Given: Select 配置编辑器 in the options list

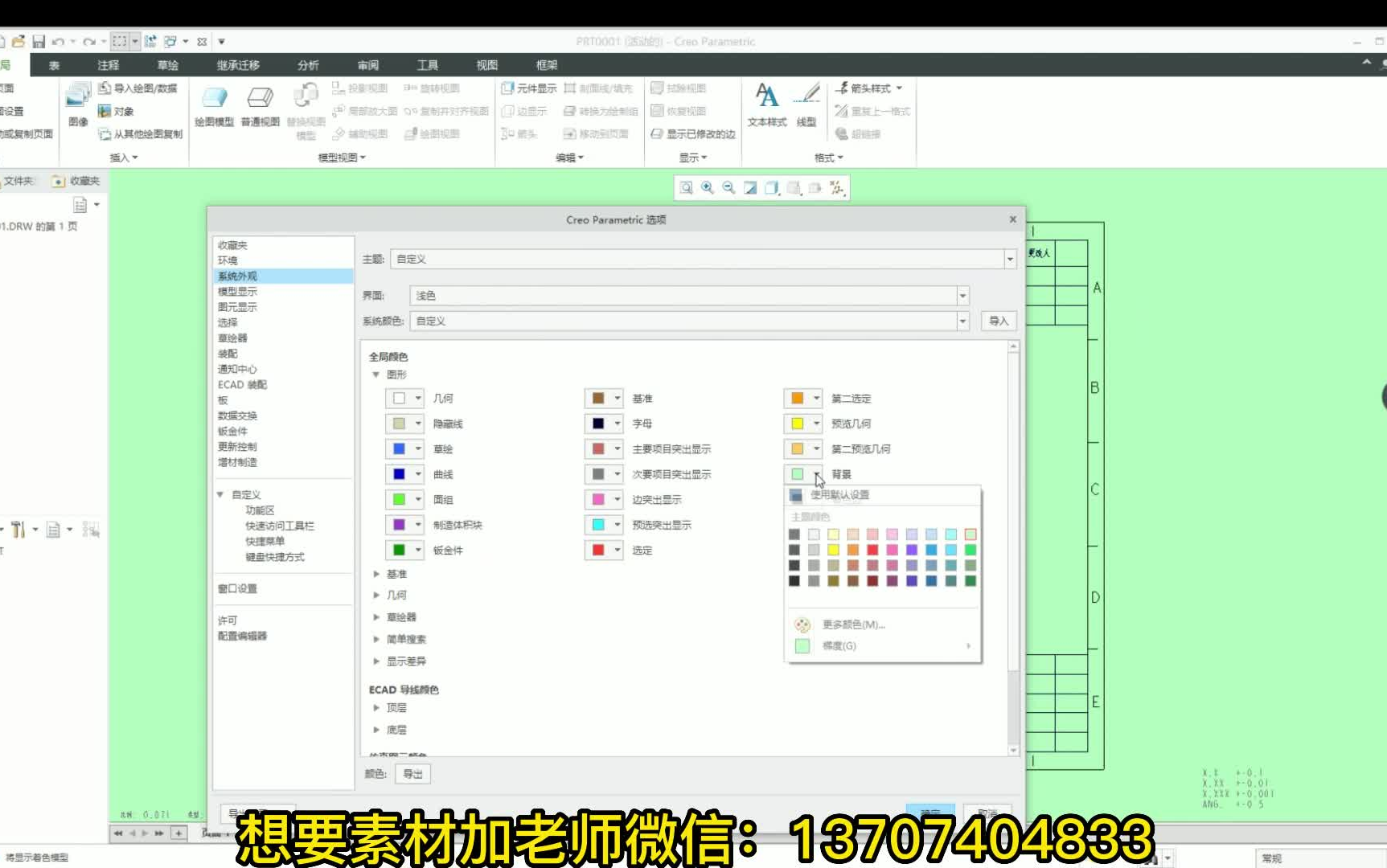Looking at the screenshot, I should click(x=242, y=636).
